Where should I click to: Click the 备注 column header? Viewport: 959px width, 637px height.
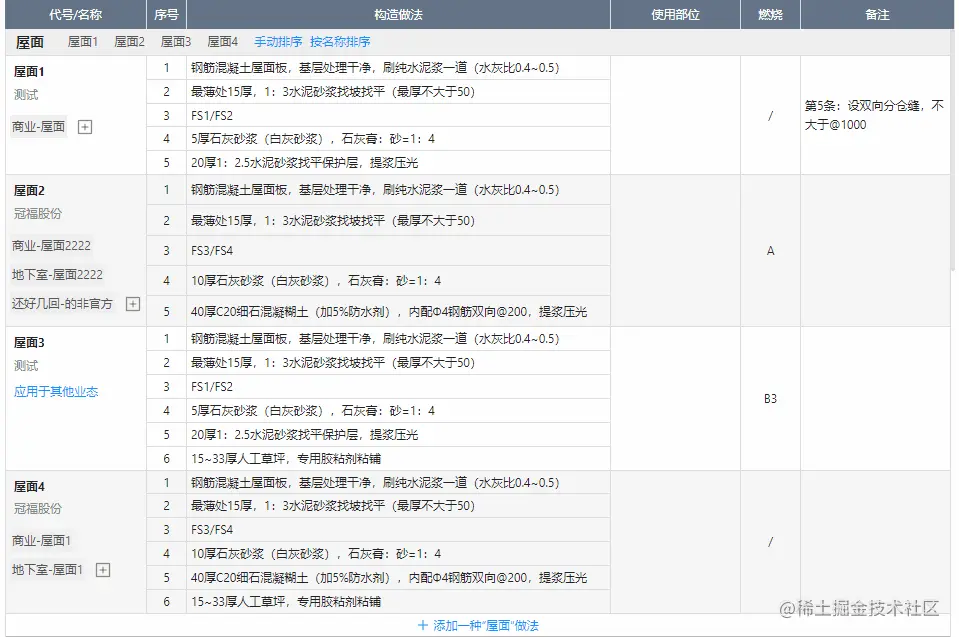tap(877, 15)
